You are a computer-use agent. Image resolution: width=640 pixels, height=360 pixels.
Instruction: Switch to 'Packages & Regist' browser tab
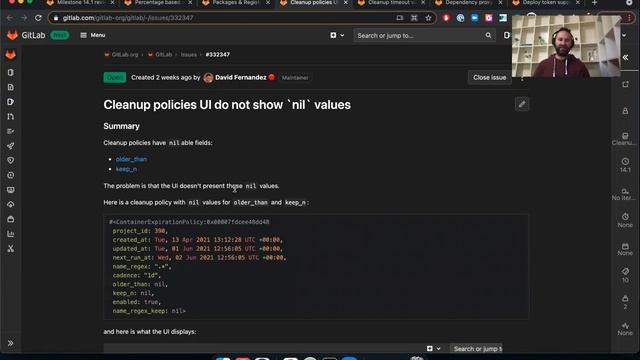235,3
